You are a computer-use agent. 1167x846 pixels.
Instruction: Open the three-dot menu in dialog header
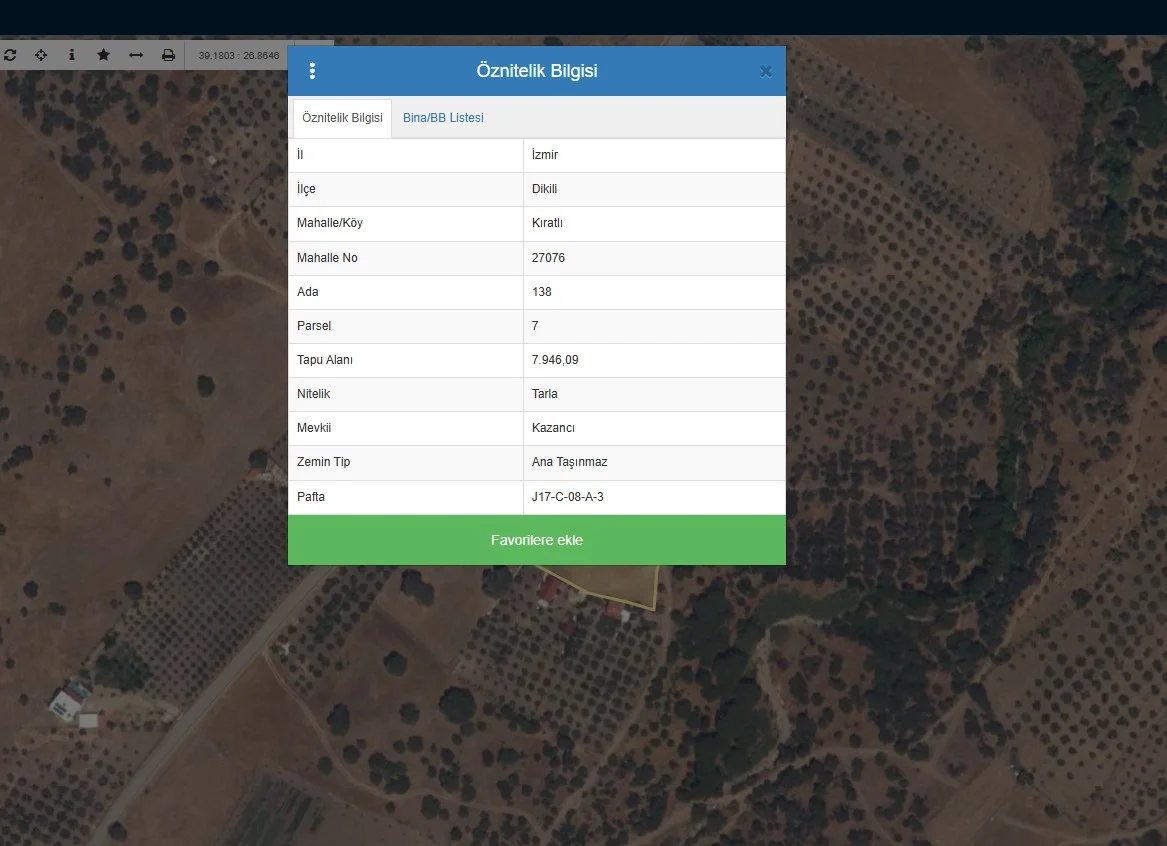[x=312, y=71]
